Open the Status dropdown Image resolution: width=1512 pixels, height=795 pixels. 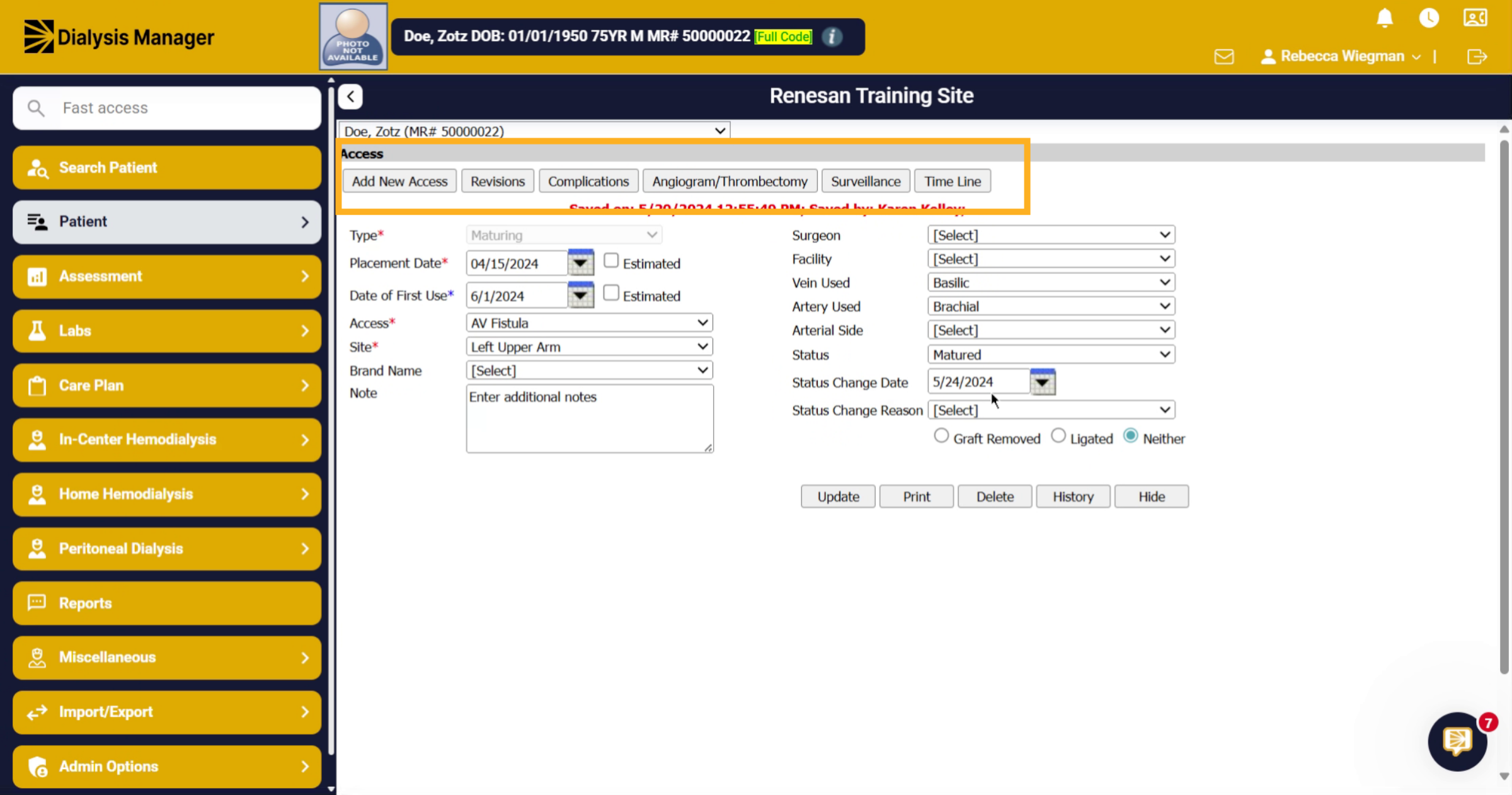tap(1051, 354)
